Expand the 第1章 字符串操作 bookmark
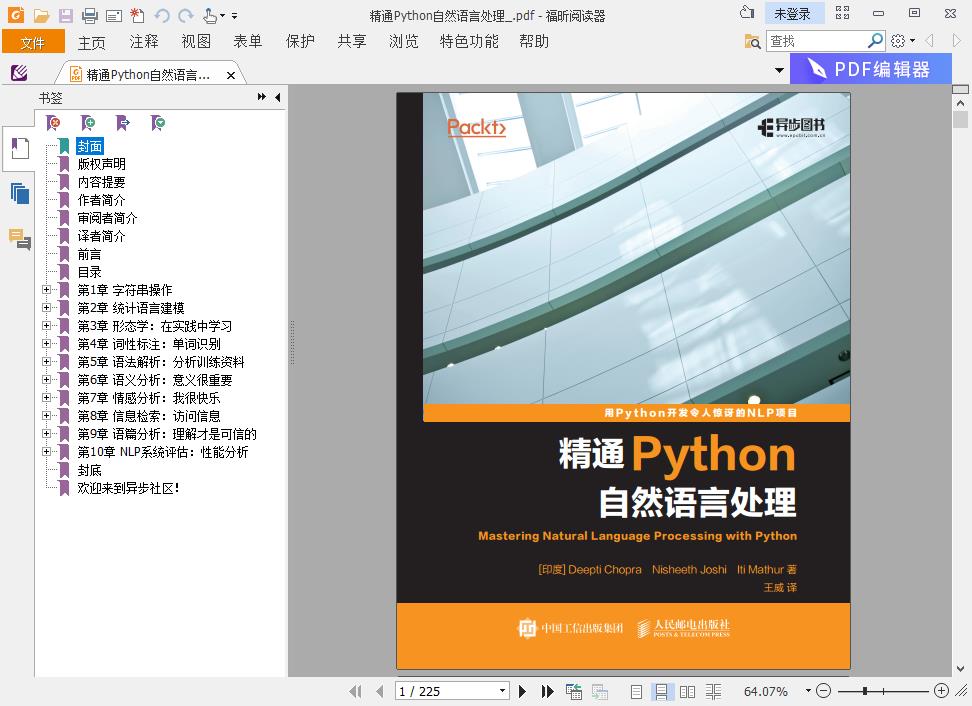Image resolution: width=972 pixels, height=706 pixels. pos(46,289)
